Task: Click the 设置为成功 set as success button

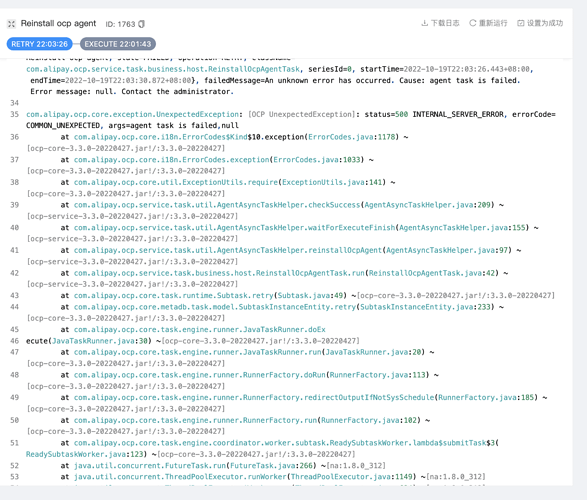Action: click(540, 23)
